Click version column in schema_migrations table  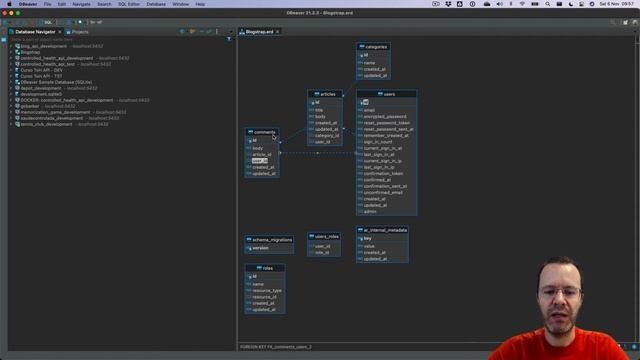tap(260, 248)
